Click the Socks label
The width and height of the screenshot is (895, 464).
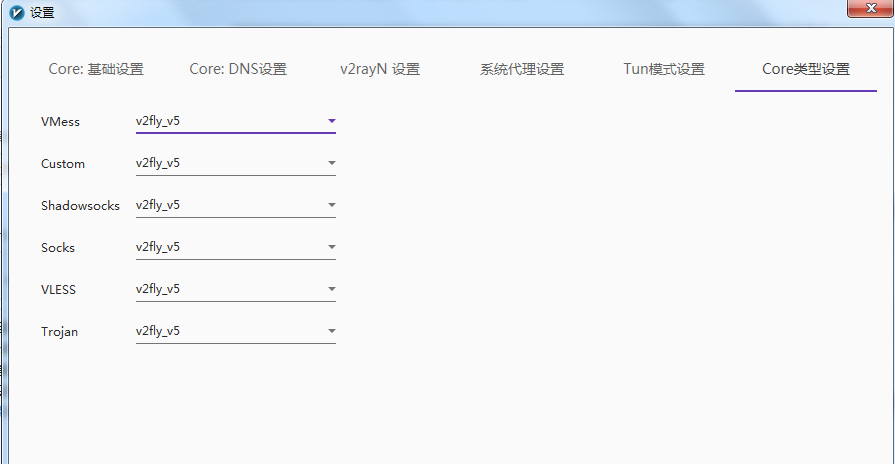pos(58,248)
